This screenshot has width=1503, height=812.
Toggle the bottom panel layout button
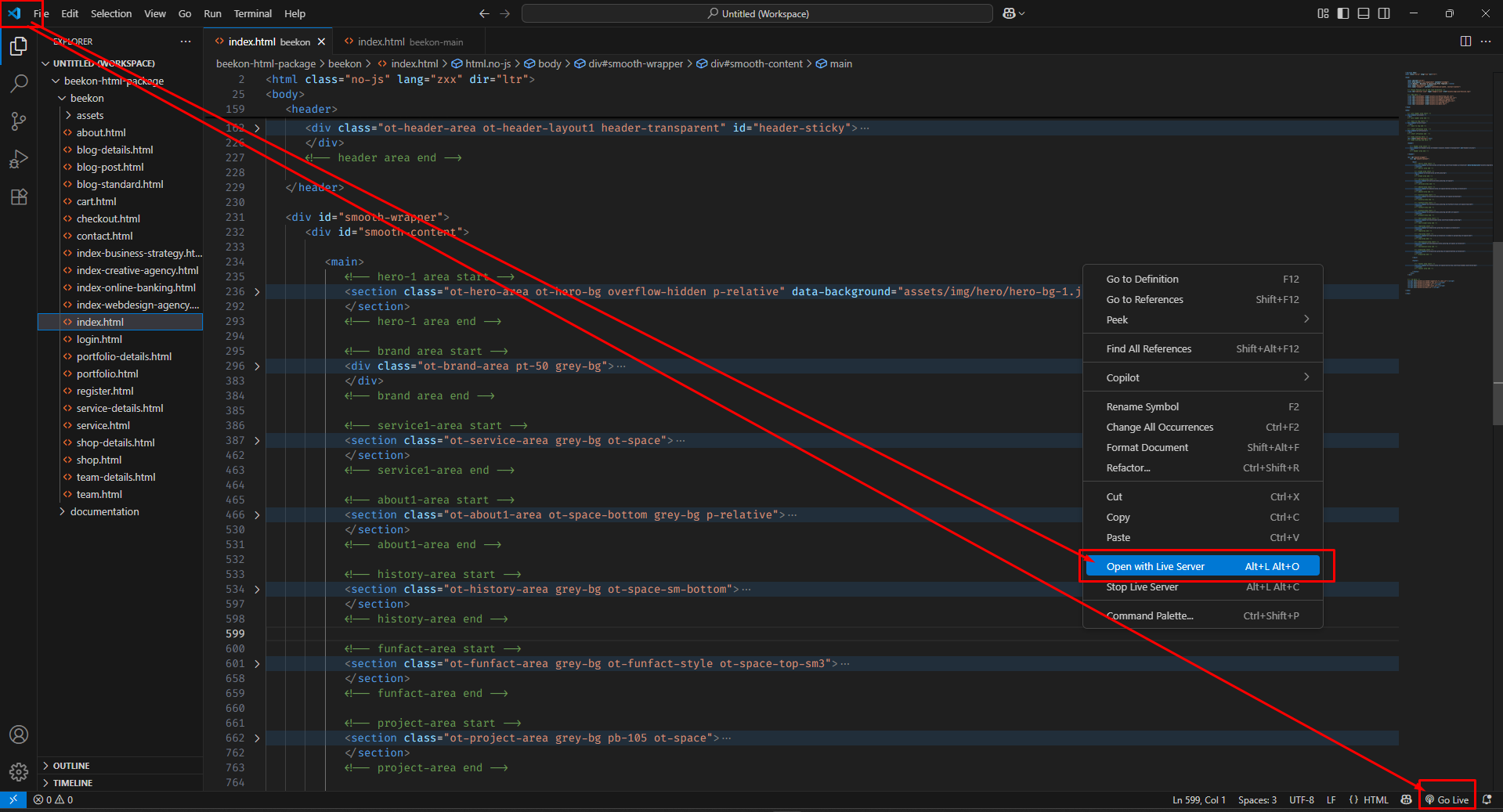[x=1364, y=13]
